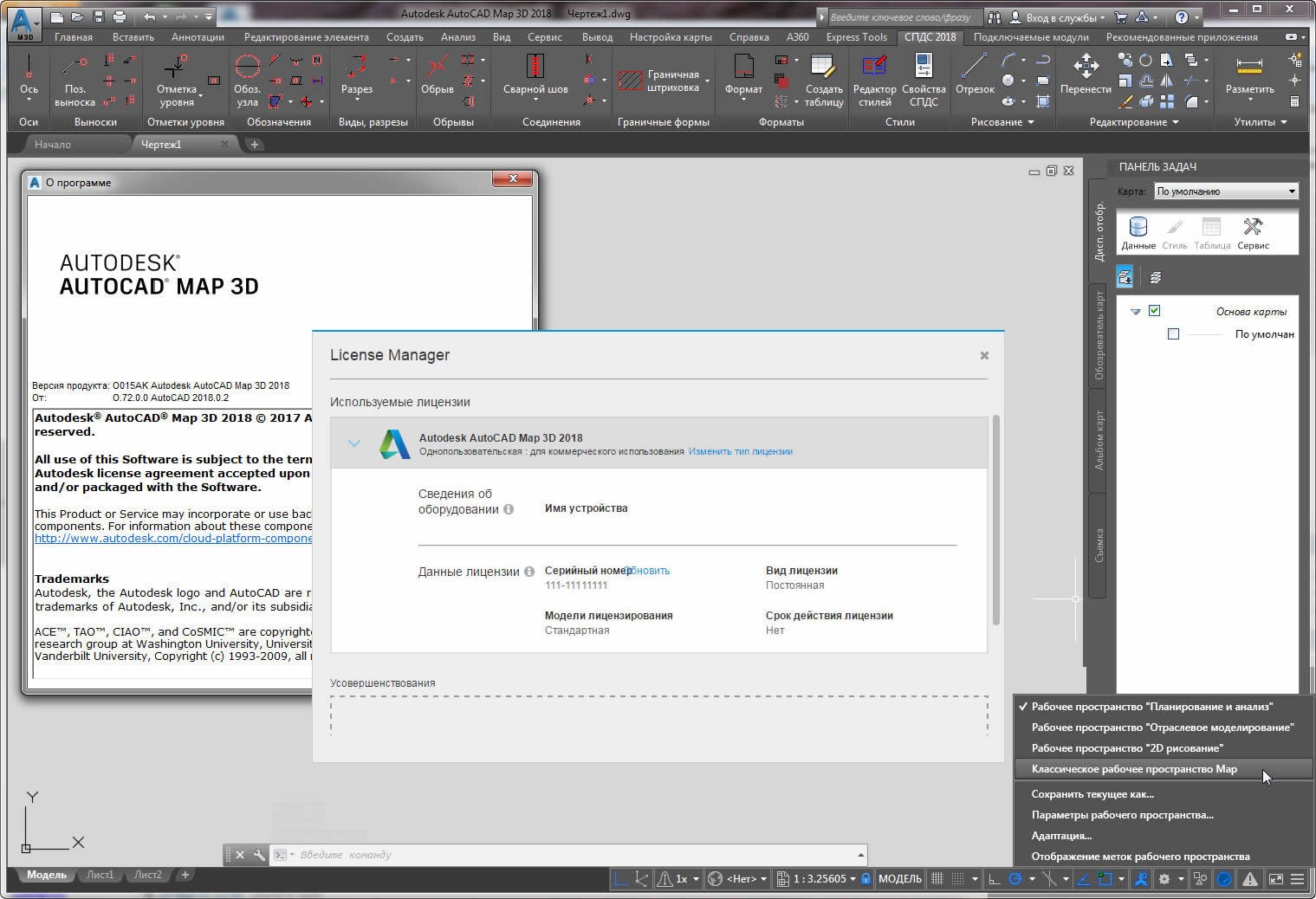Toggle grid display in status bar
Image resolution: width=1316 pixels, height=899 pixels.
point(937,878)
